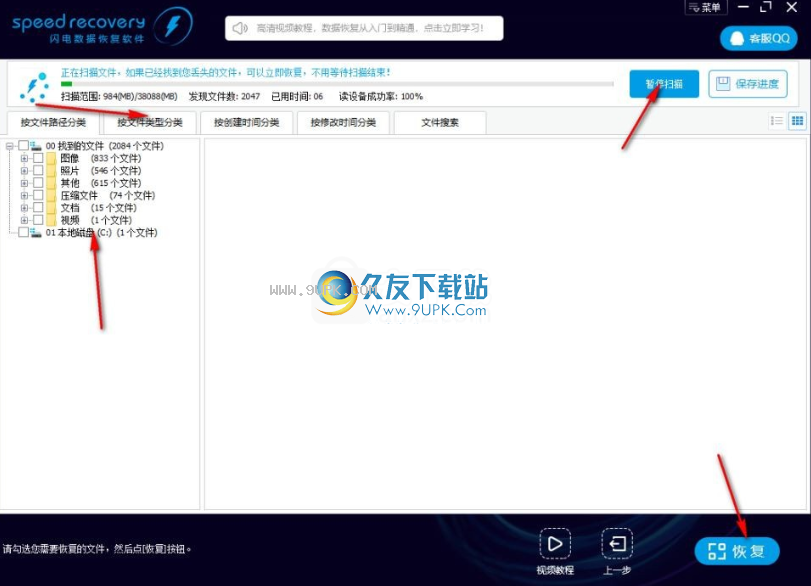Click the 图像 folder icon
811x586 pixels.
point(51,158)
